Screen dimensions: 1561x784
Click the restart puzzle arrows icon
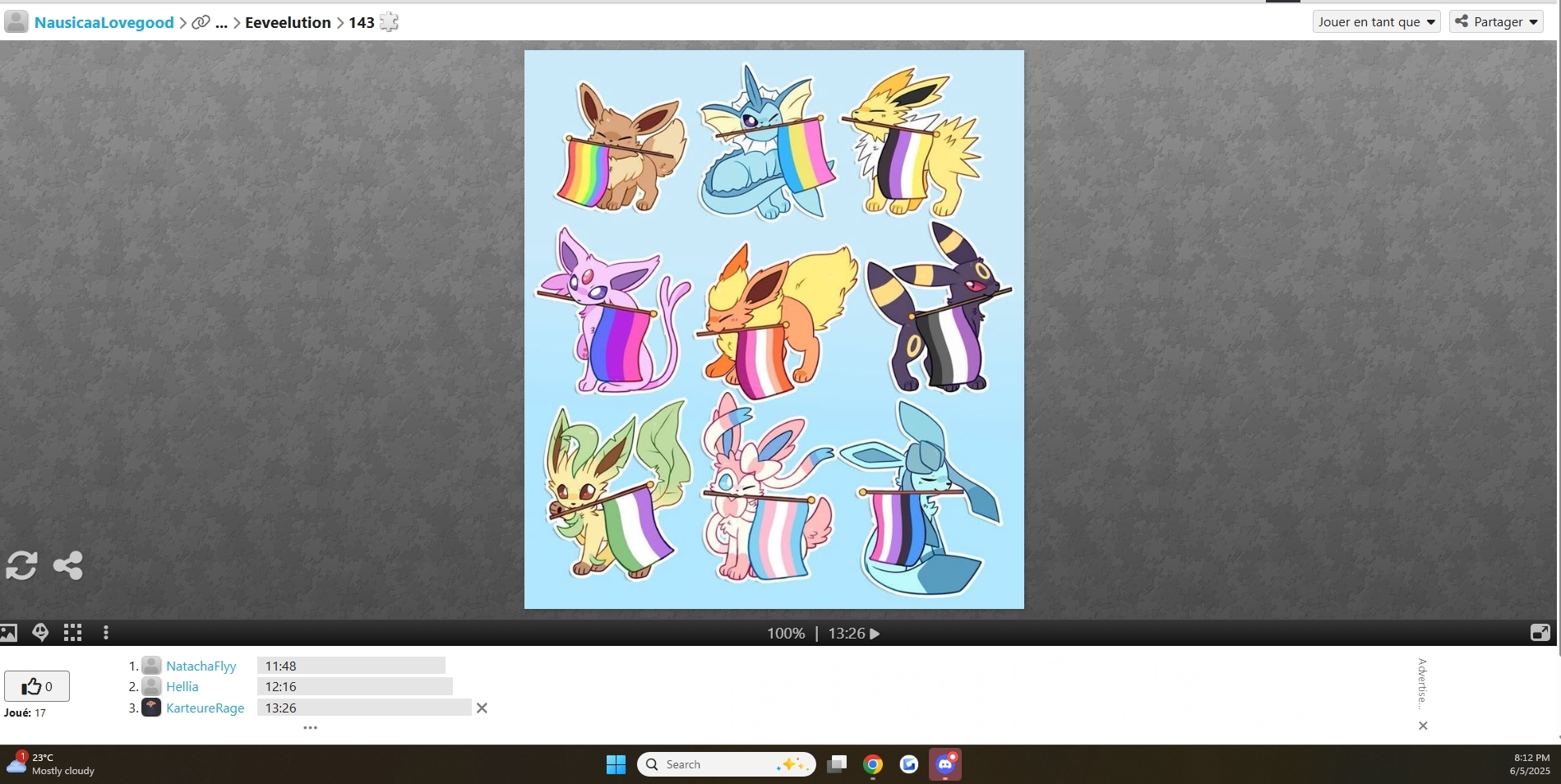(x=21, y=565)
